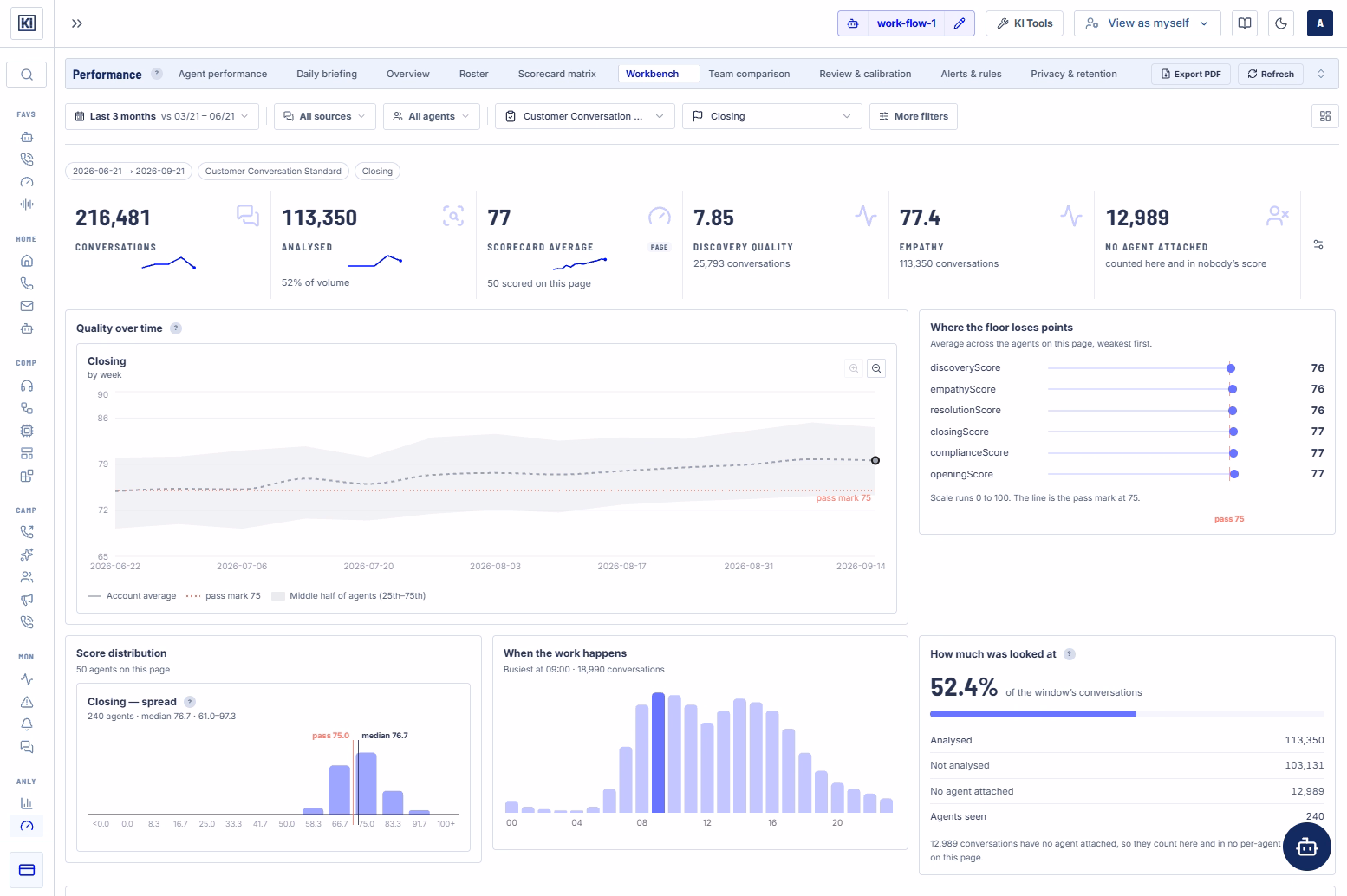Click the Refresh button

pyautogui.click(x=1271, y=74)
